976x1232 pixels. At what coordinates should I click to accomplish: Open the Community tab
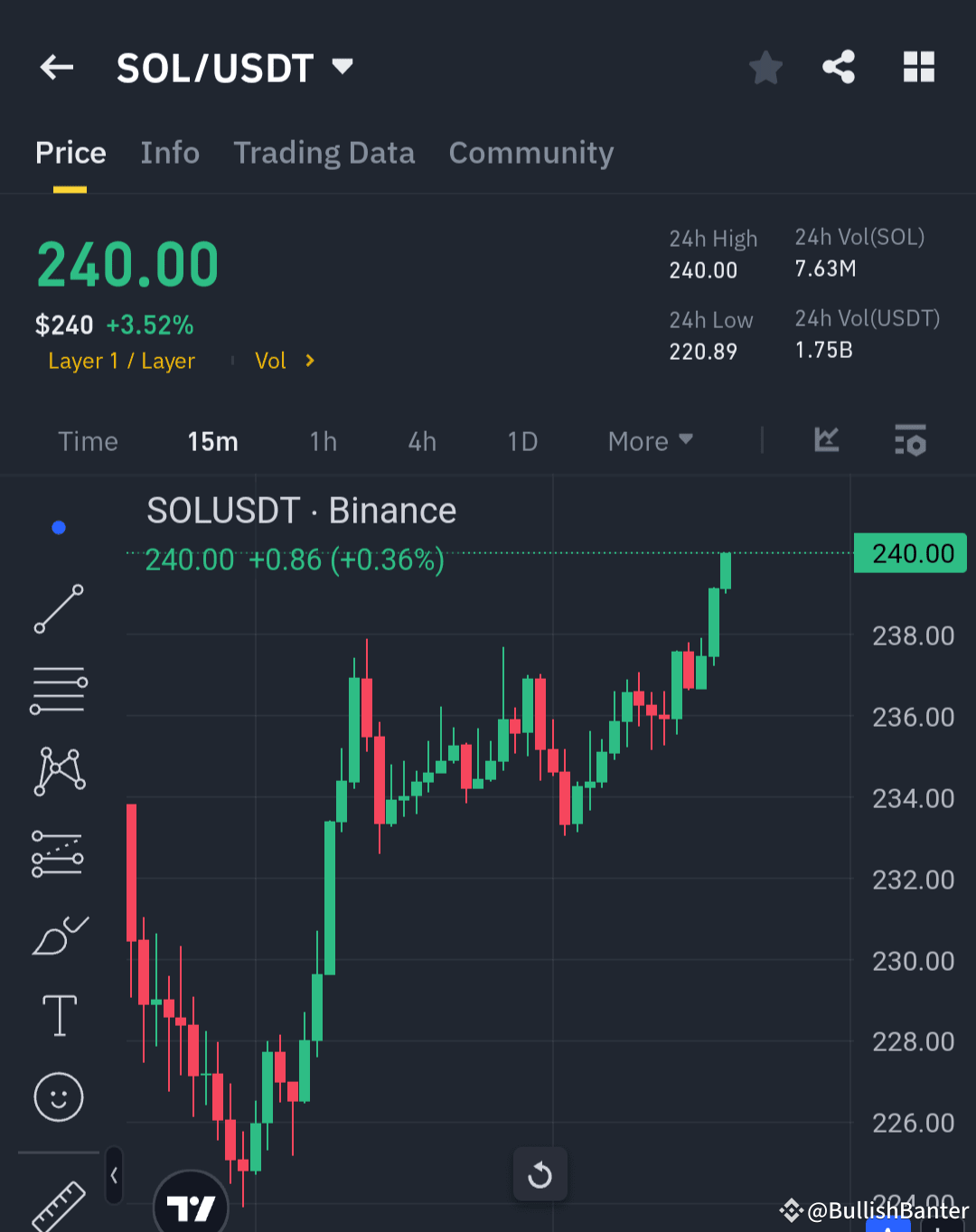tap(530, 153)
